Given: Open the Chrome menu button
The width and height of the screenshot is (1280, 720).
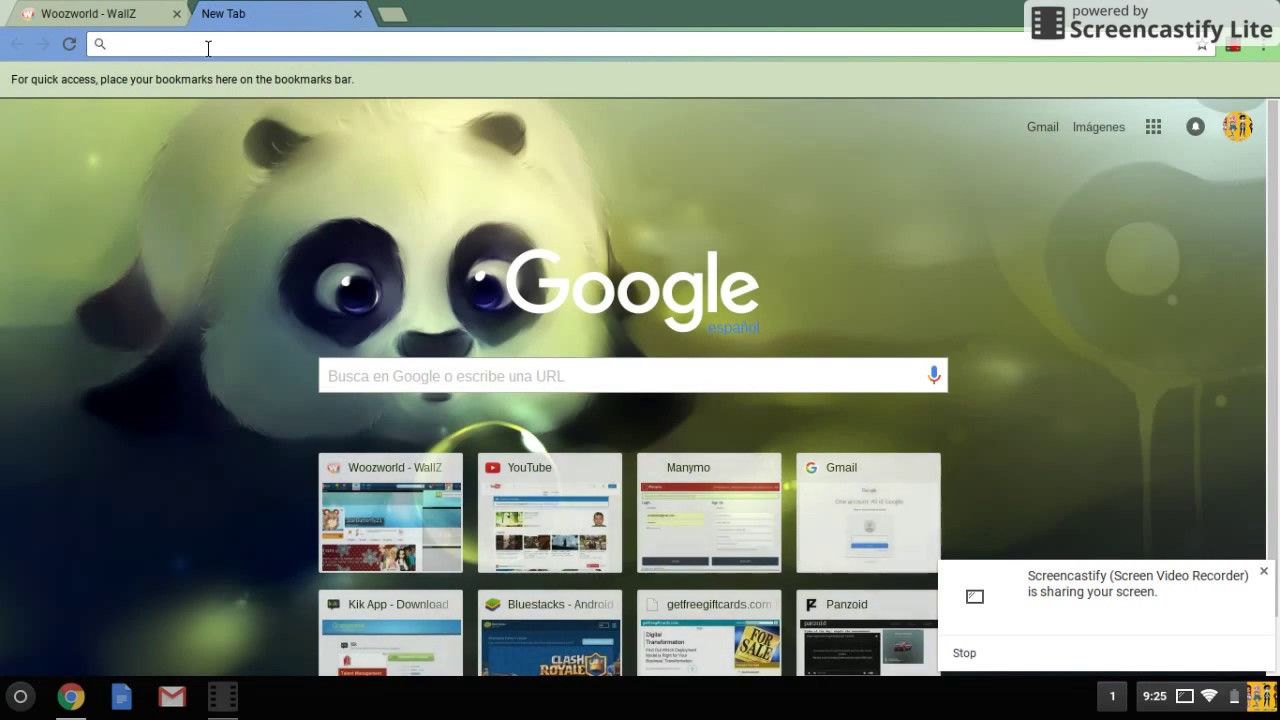Looking at the screenshot, I should pos(1263,45).
